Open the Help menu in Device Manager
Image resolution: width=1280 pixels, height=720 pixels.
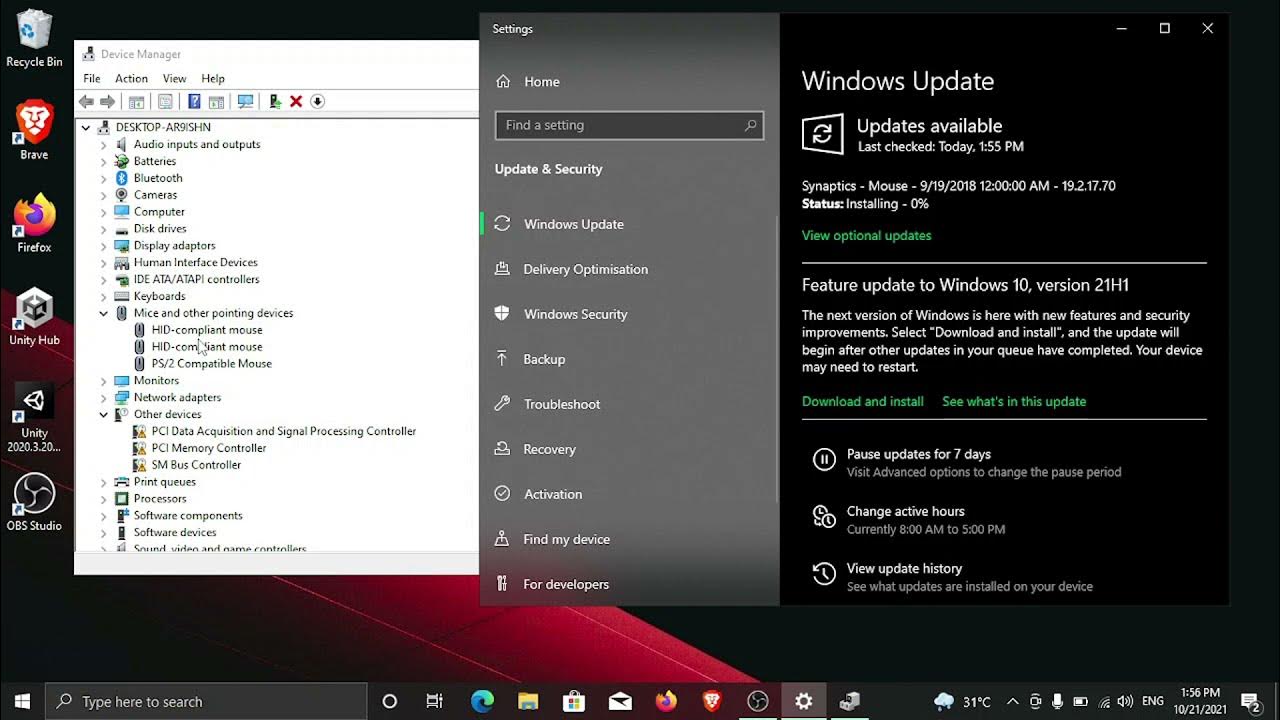coord(213,78)
